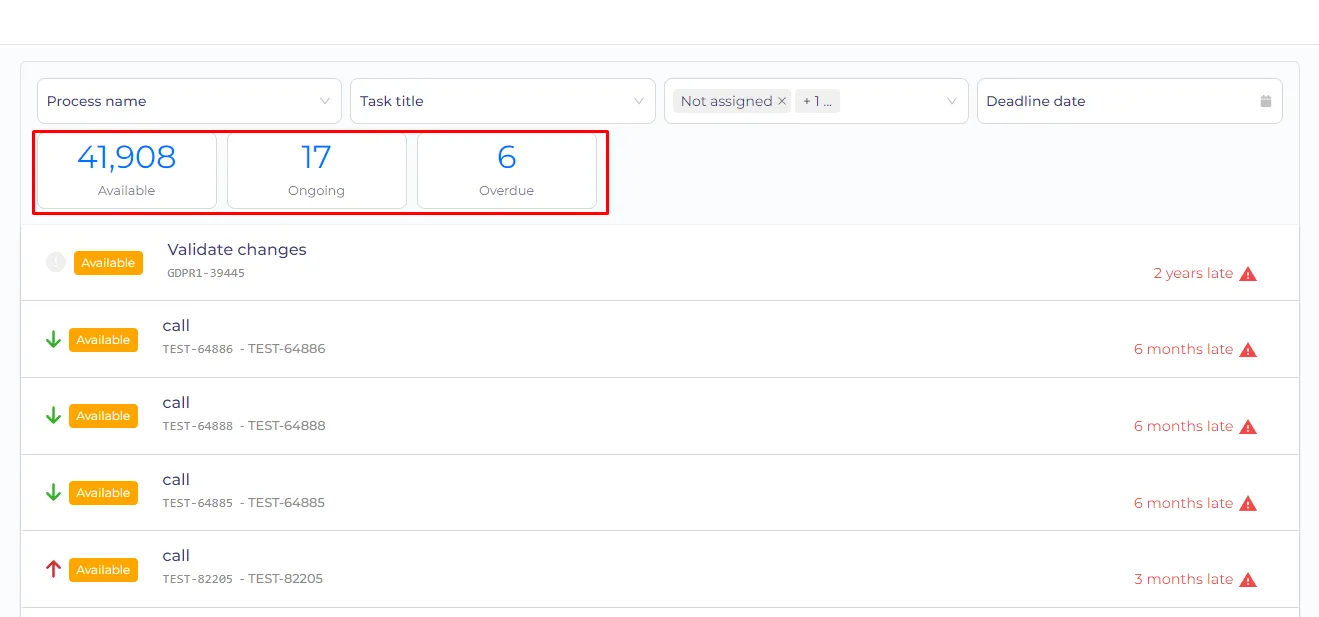Click the Available badge in the TEST-64886 row
The height and width of the screenshot is (617, 1319).
[x=103, y=340]
